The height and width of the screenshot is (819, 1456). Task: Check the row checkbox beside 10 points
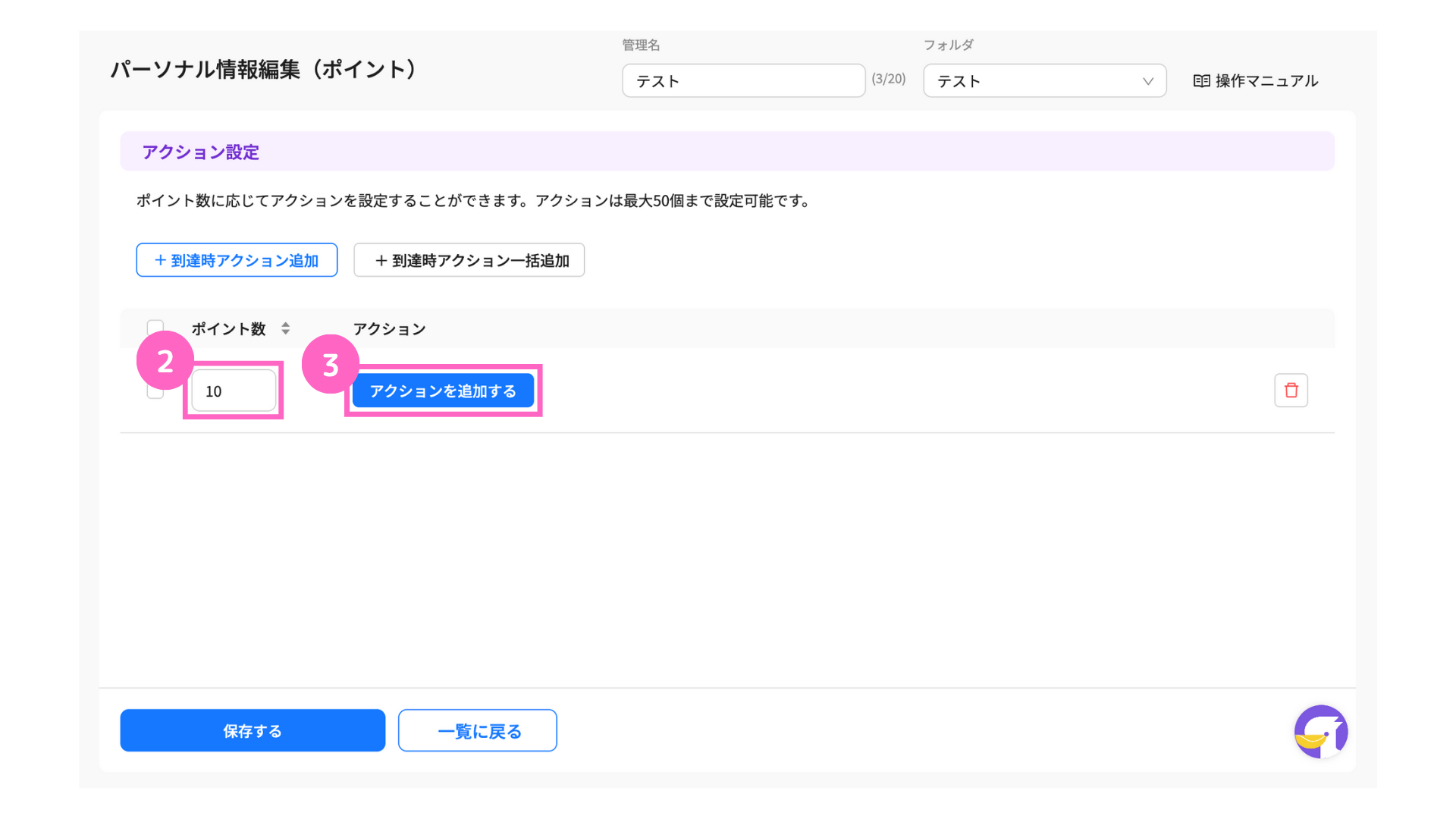pos(155,393)
